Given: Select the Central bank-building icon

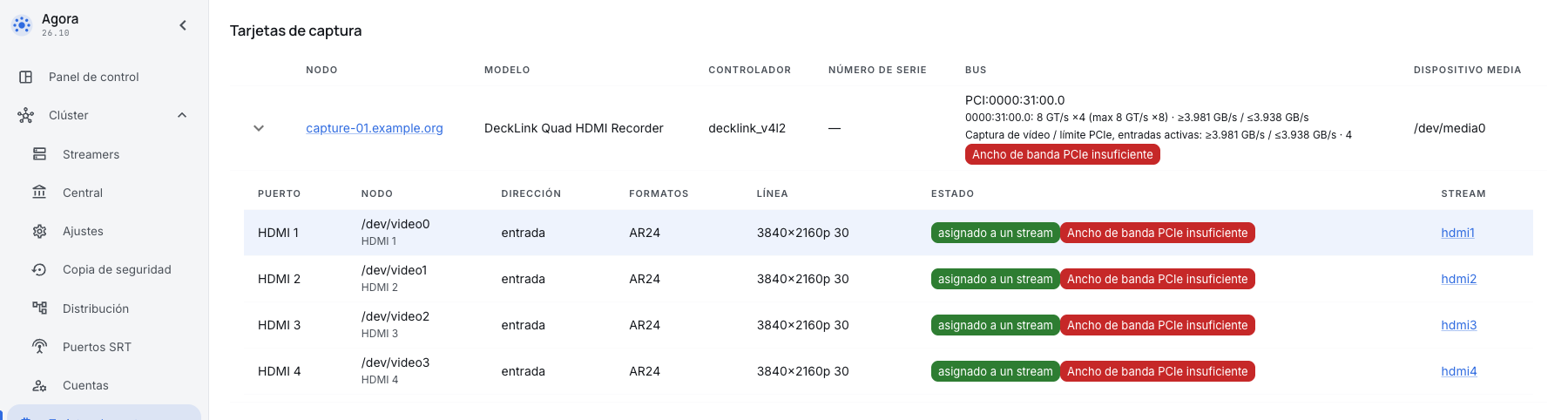Looking at the screenshot, I should click(x=39, y=193).
